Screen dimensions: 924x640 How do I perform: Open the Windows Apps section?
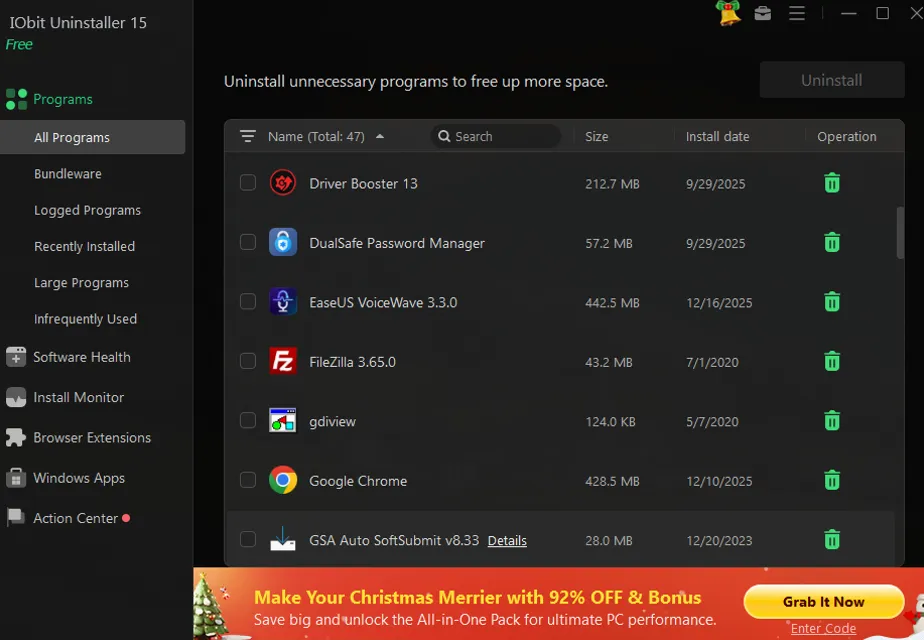tap(79, 478)
